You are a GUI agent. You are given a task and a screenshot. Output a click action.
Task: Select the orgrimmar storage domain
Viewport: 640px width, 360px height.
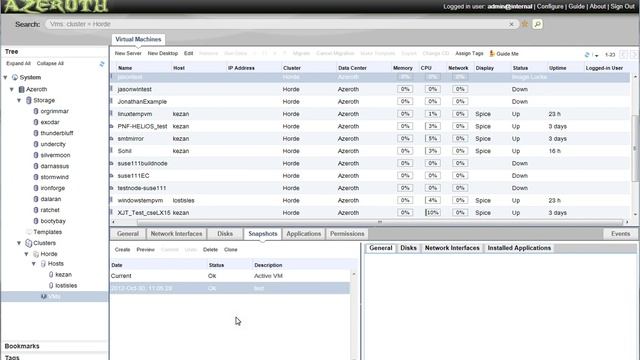click(x=55, y=111)
